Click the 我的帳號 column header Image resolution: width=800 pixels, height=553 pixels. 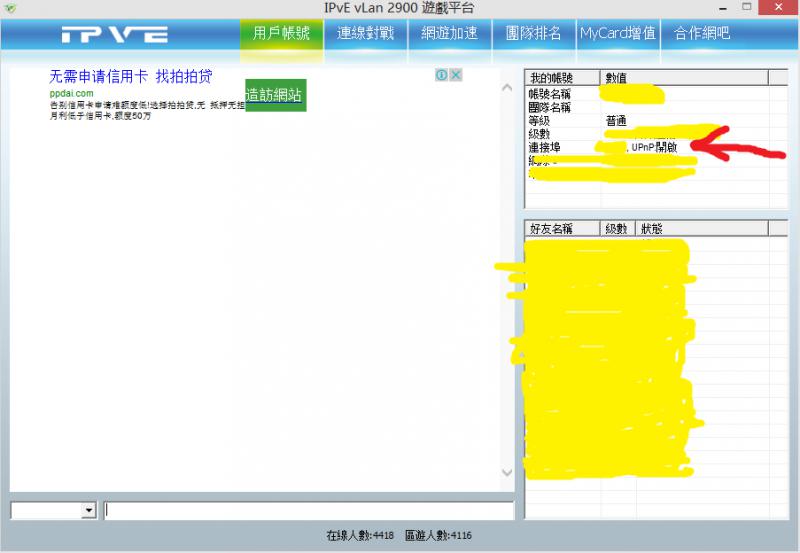[562, 78]
